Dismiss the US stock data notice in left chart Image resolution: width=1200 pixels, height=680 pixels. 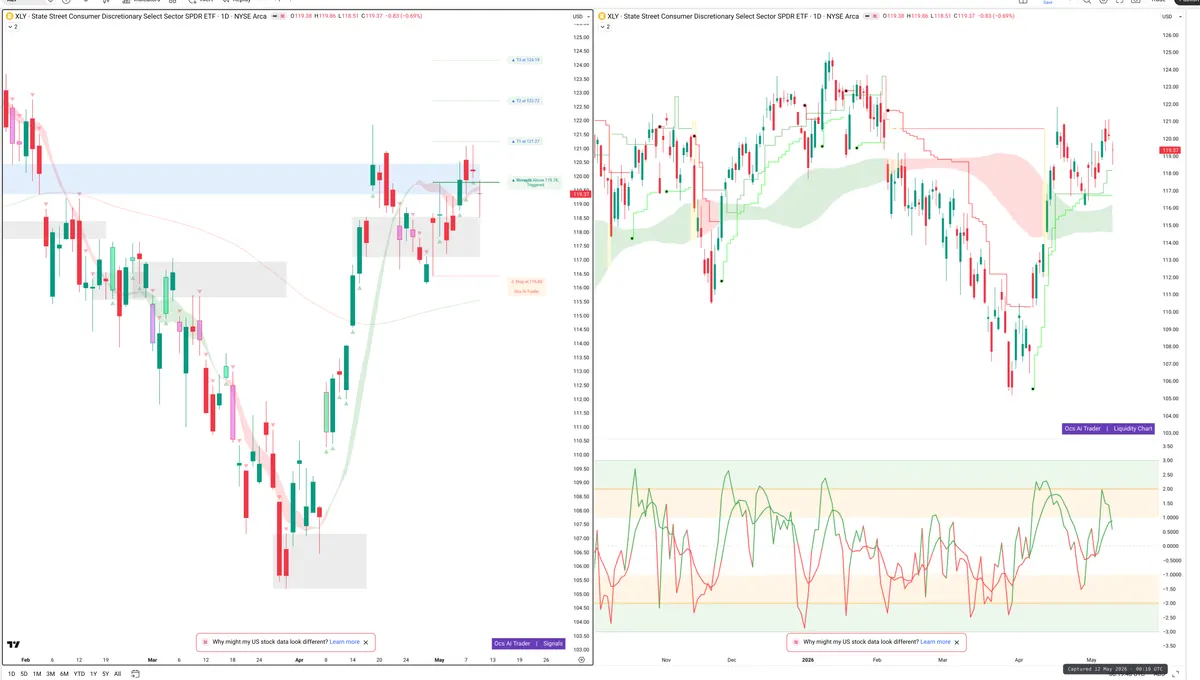tap(366, 642)
